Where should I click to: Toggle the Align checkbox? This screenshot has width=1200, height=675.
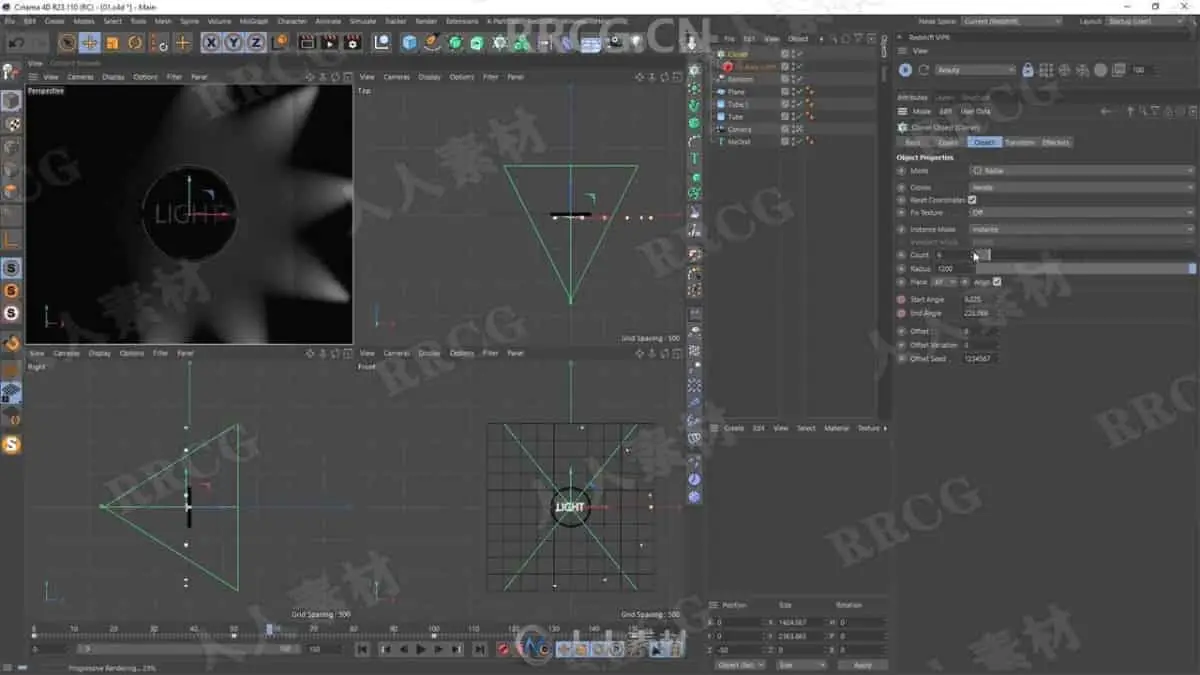point(997,282)
